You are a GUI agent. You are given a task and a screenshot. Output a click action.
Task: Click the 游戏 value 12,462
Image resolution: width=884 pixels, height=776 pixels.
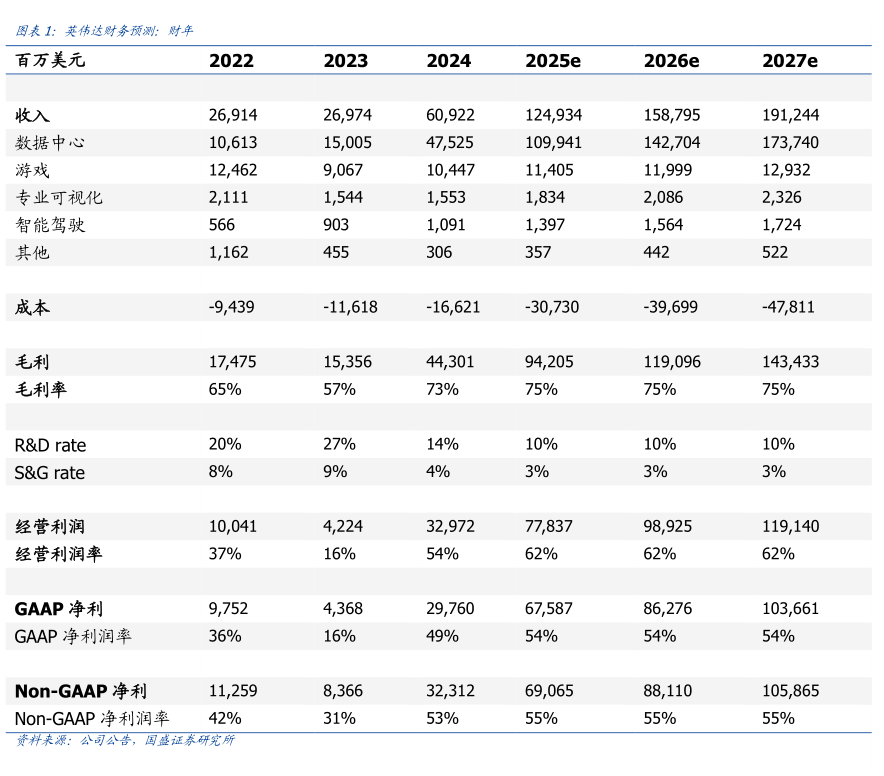233,171
